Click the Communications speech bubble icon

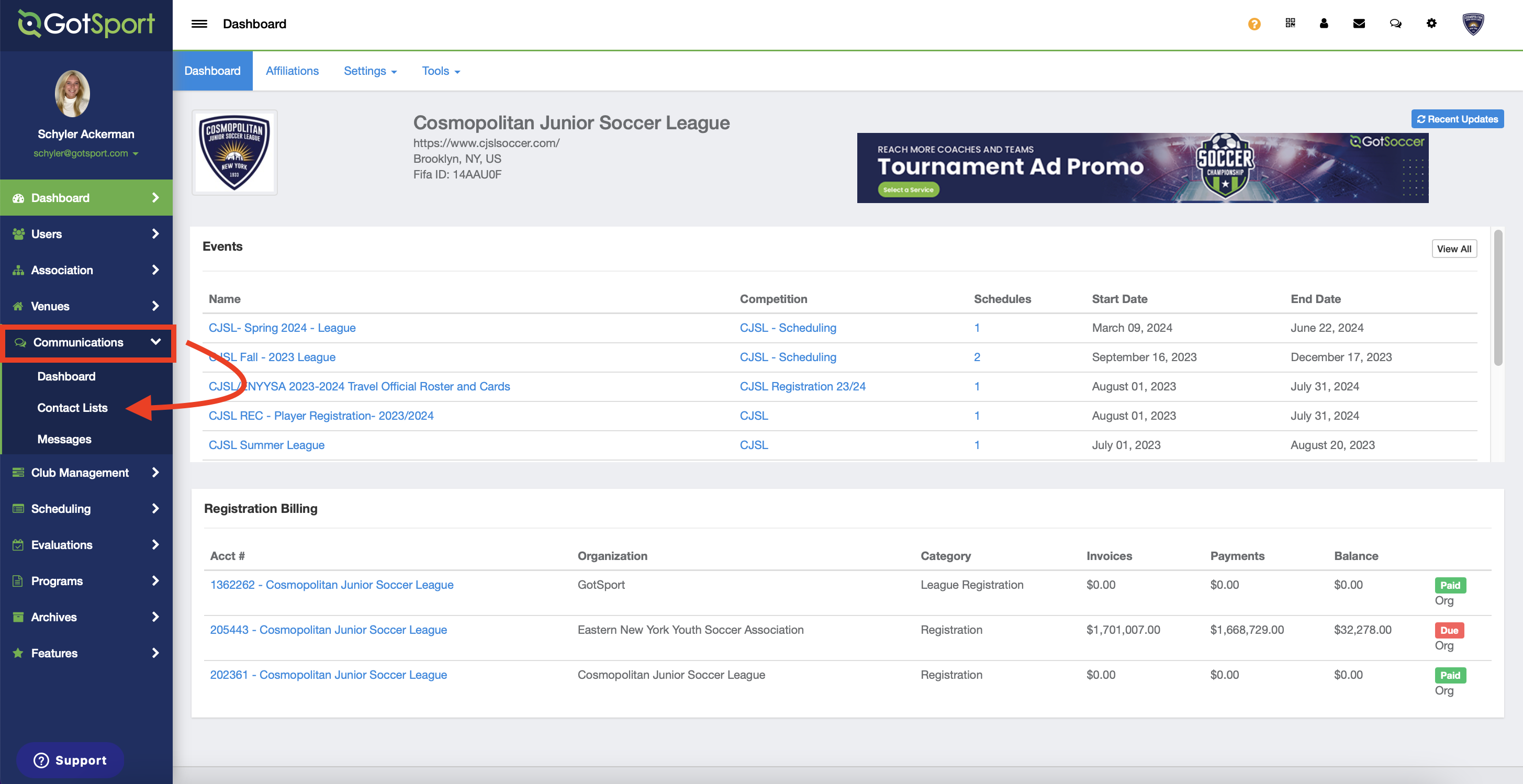pos(20,342)
